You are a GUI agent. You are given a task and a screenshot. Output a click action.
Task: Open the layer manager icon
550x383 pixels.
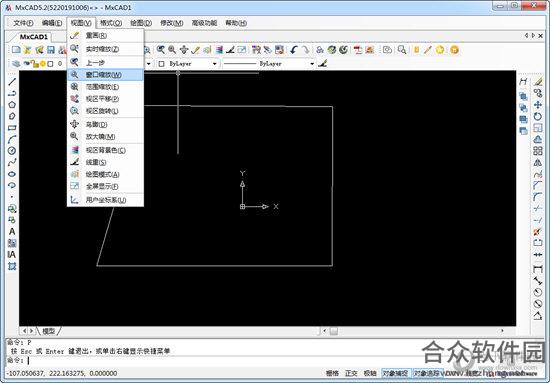pyautogui.click(x=16, y=63)
